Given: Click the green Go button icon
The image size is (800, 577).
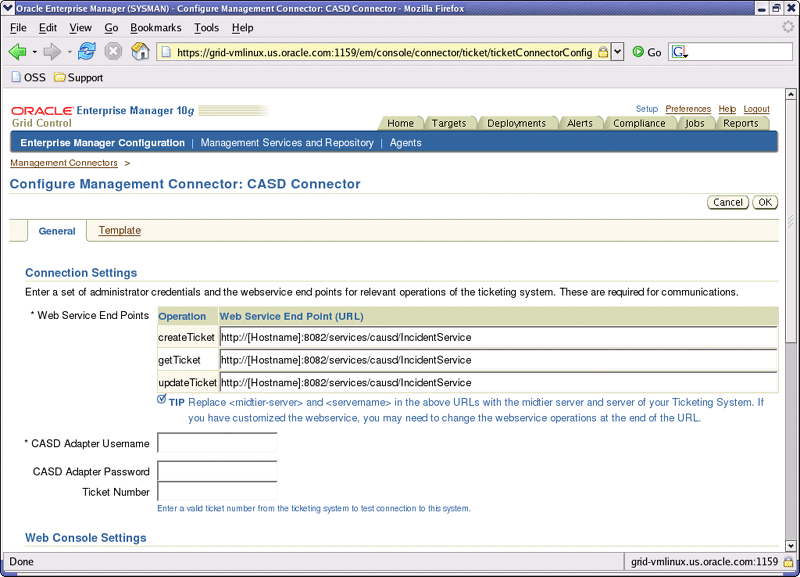Looking at the screenshot, I should click(x=638, y=52).
